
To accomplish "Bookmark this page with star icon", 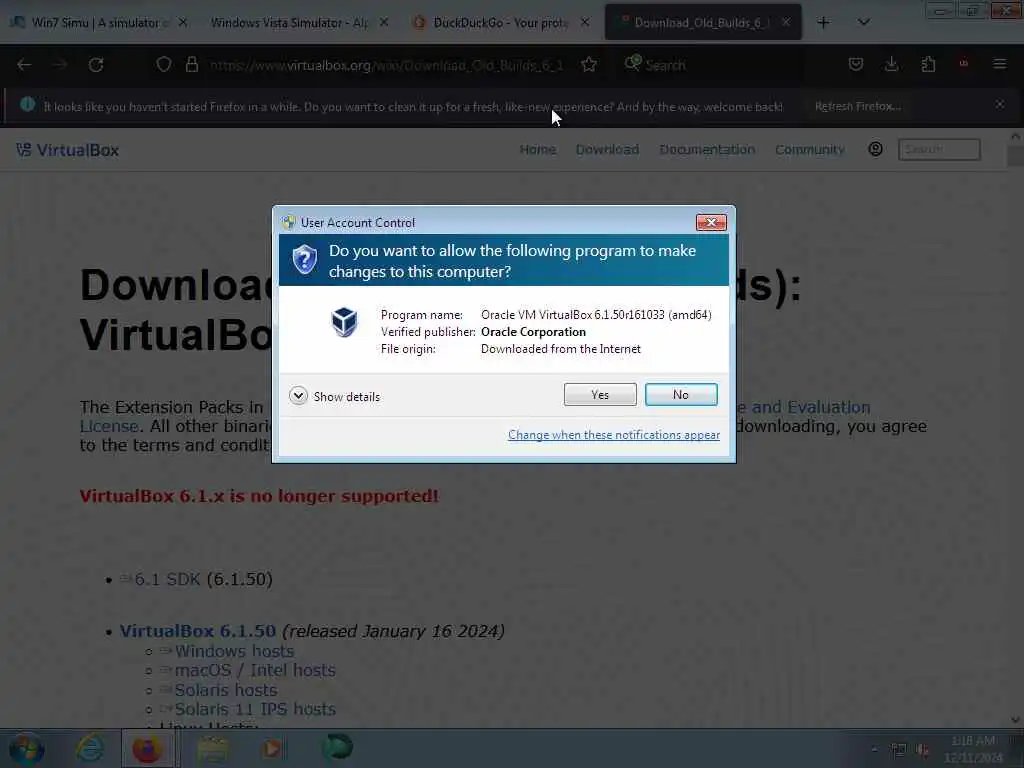I will [589, 65].
